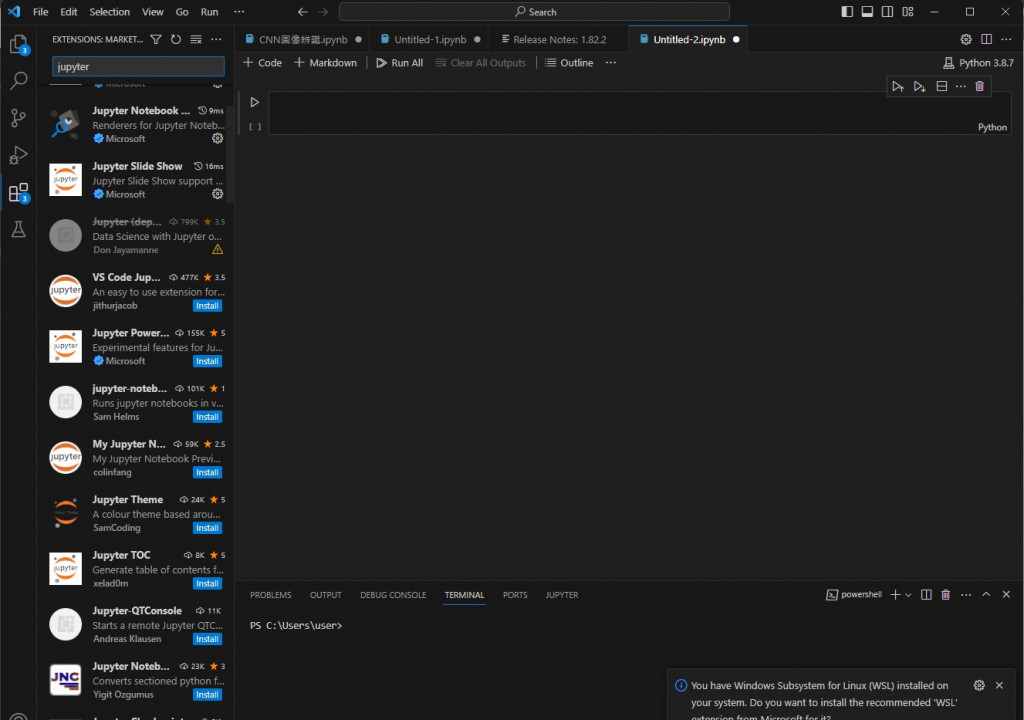Manage Jupyter Notebook Renderers gear
Screen dimensions: 1024x720
pos(217,139)
